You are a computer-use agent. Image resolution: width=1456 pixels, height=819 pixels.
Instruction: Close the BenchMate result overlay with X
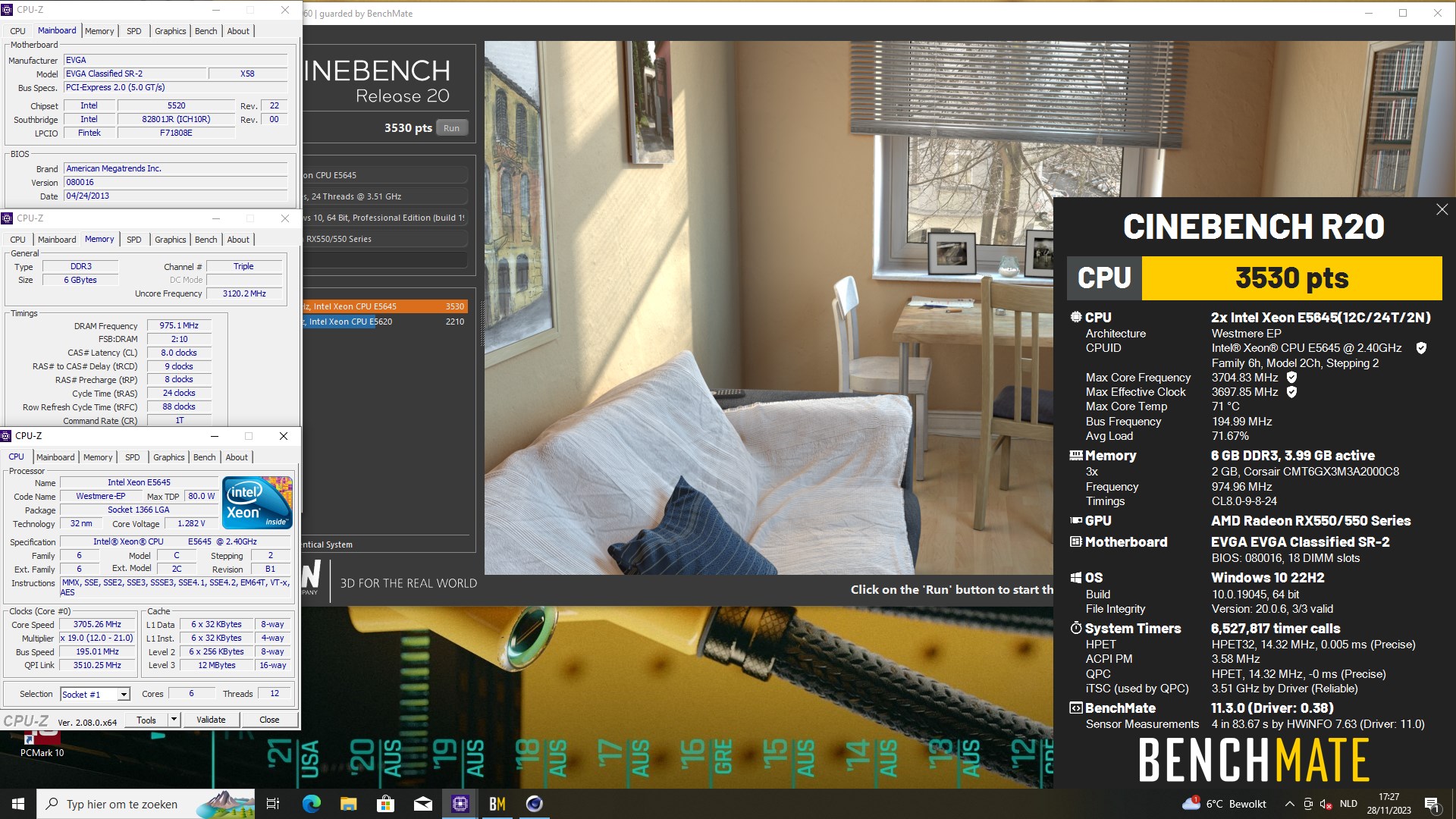[1442, 209]
